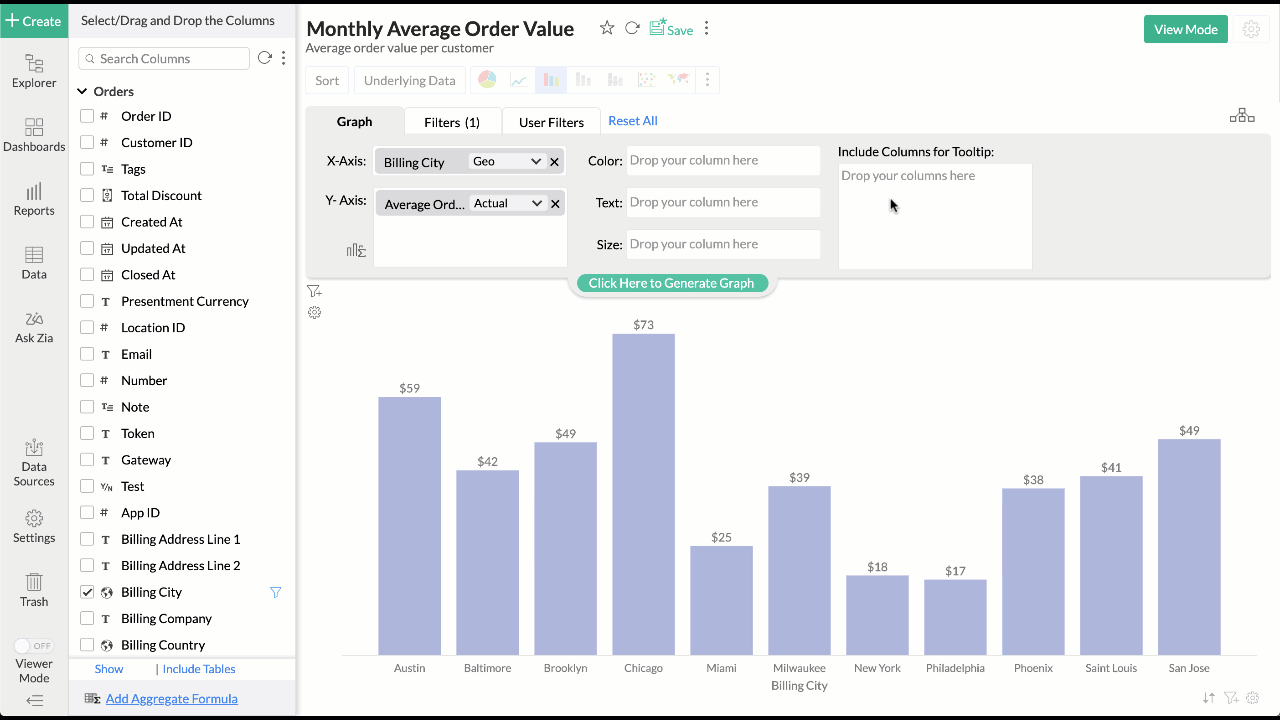Viewport: 1280px width, 720px height.
Task: Open the User Filters tab
Action: coord(550,121)
